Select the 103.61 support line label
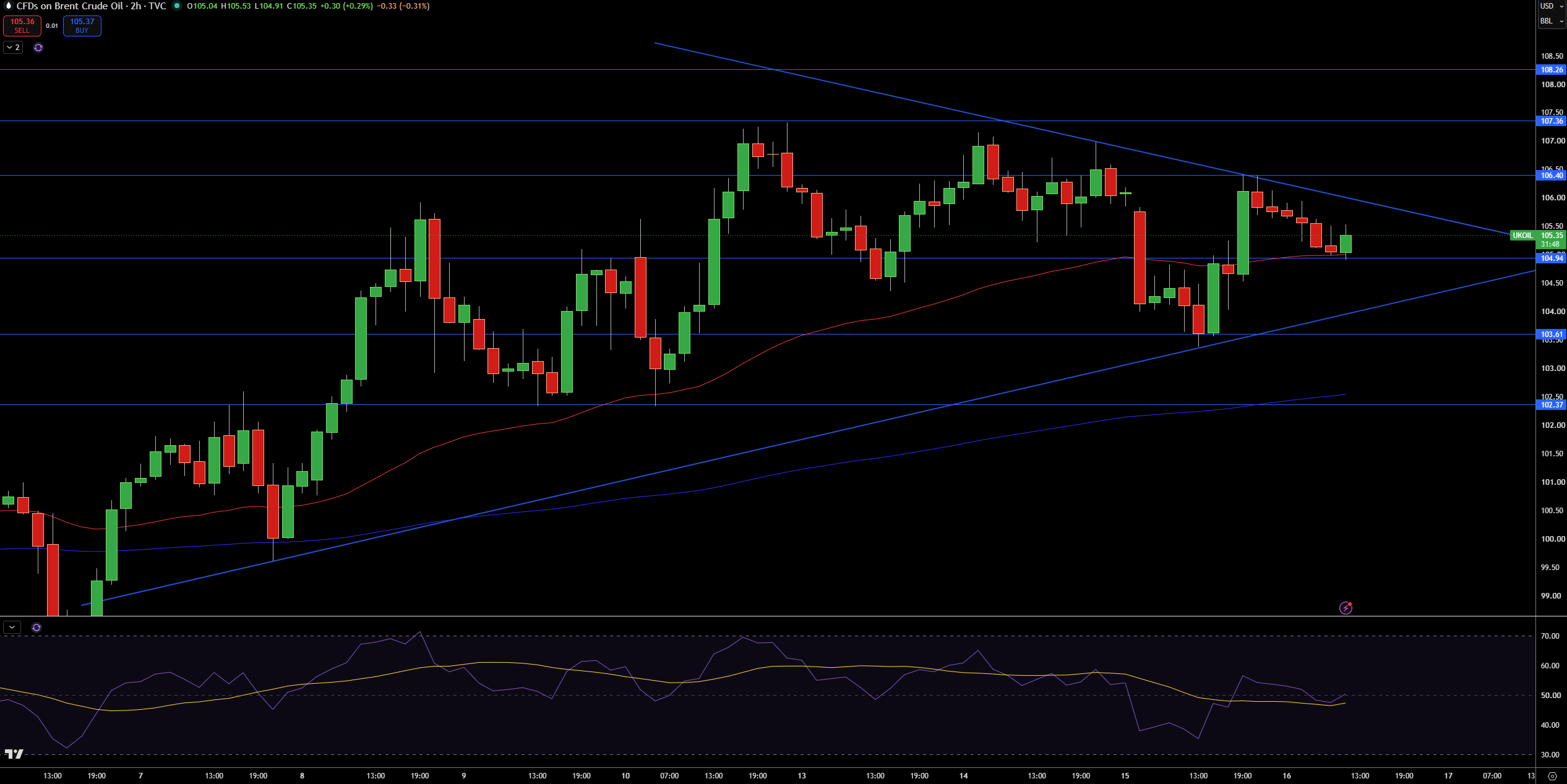The width and height of the screenshot is (1567, 784). pos(1552,334)
